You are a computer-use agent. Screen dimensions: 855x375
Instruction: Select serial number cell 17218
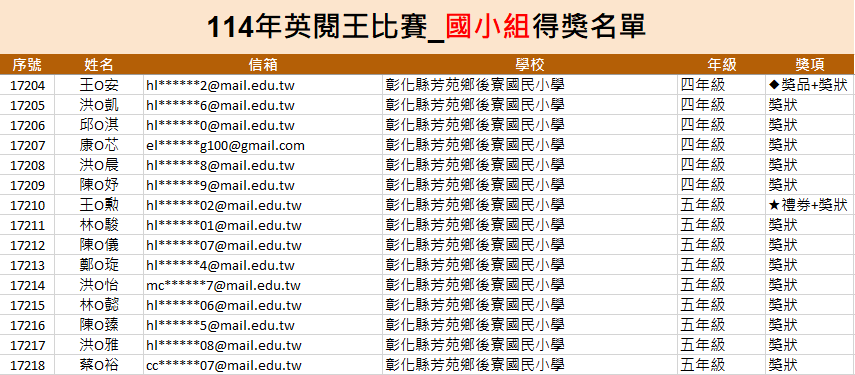[27, 365]
